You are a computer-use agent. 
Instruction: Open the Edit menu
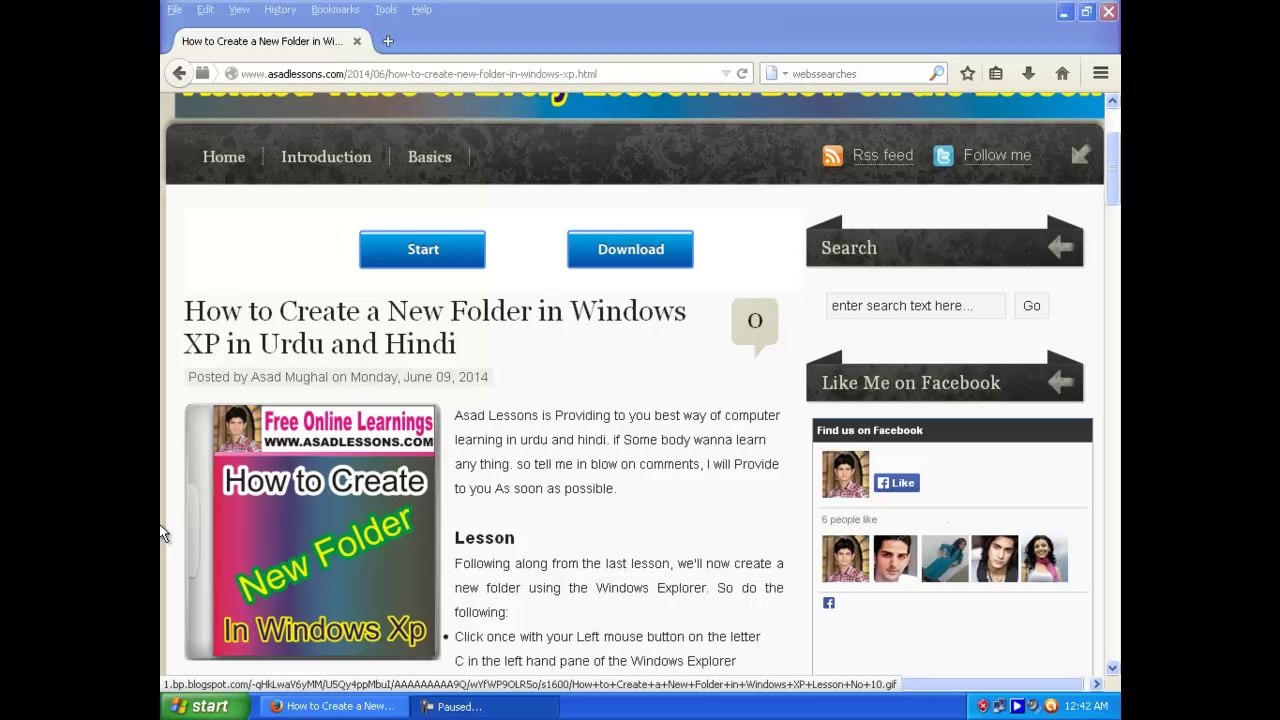[205, 9]
